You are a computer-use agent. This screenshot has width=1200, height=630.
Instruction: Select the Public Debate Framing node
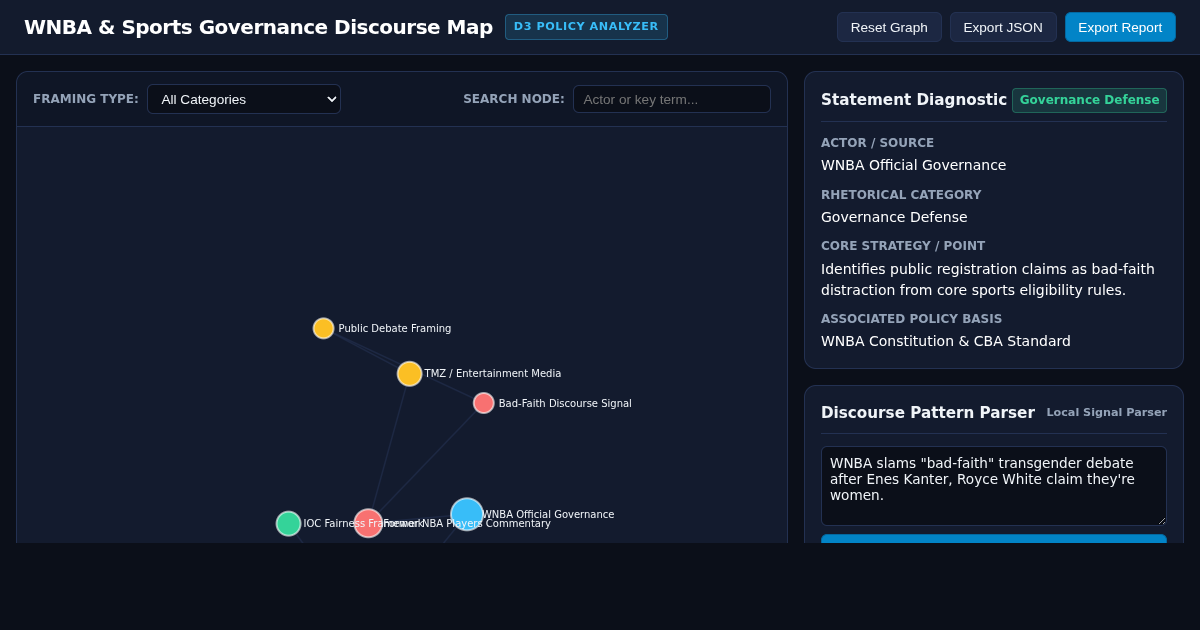pyautogui.click(x=323, y=328)
